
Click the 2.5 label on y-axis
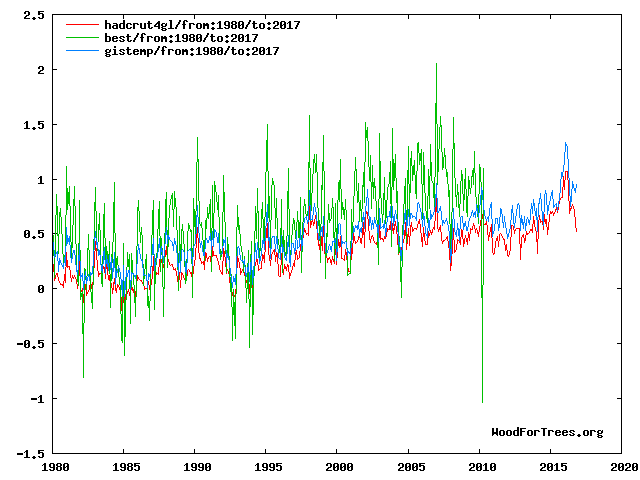[33, 16]
